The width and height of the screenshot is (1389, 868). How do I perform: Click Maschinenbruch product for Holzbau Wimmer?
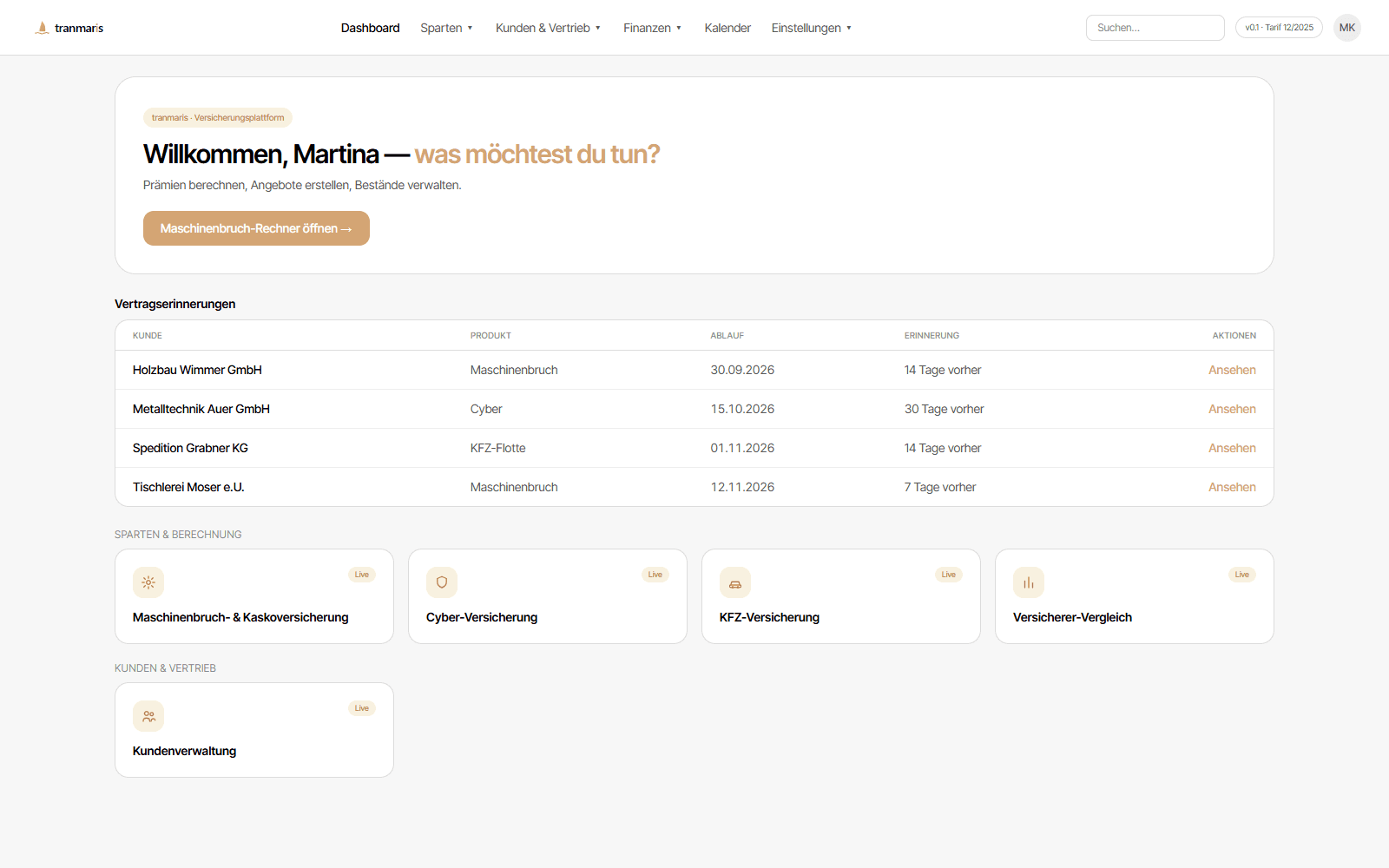[x=514, y=370]
